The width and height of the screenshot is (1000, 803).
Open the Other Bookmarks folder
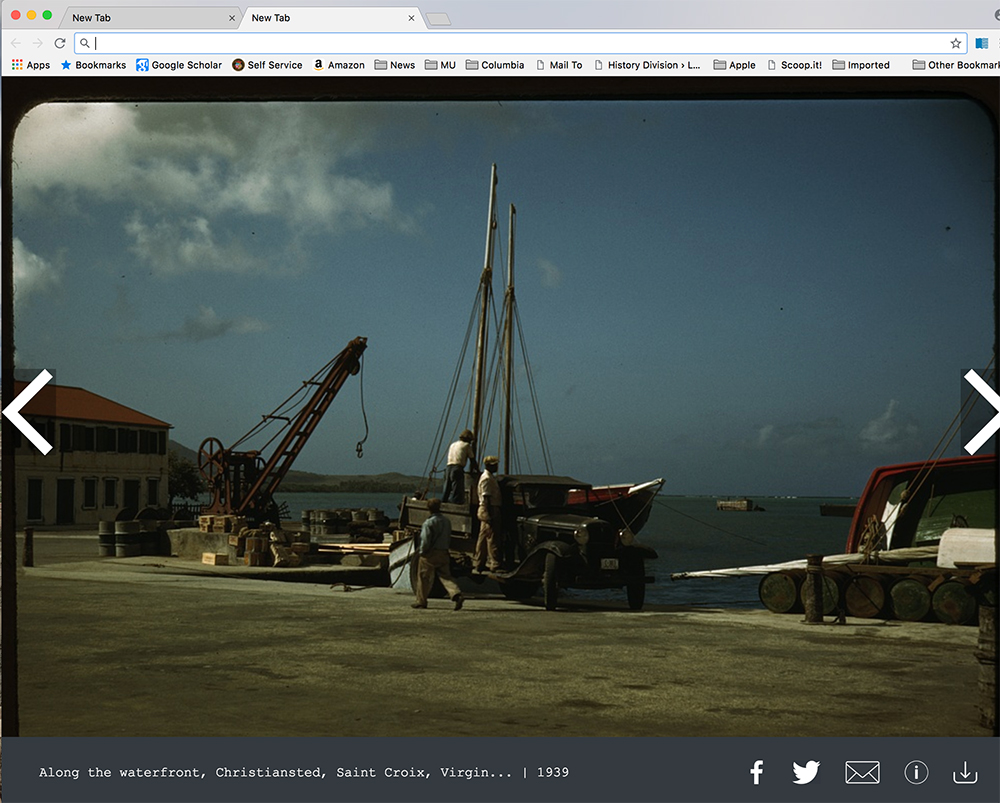click(955, 65)
